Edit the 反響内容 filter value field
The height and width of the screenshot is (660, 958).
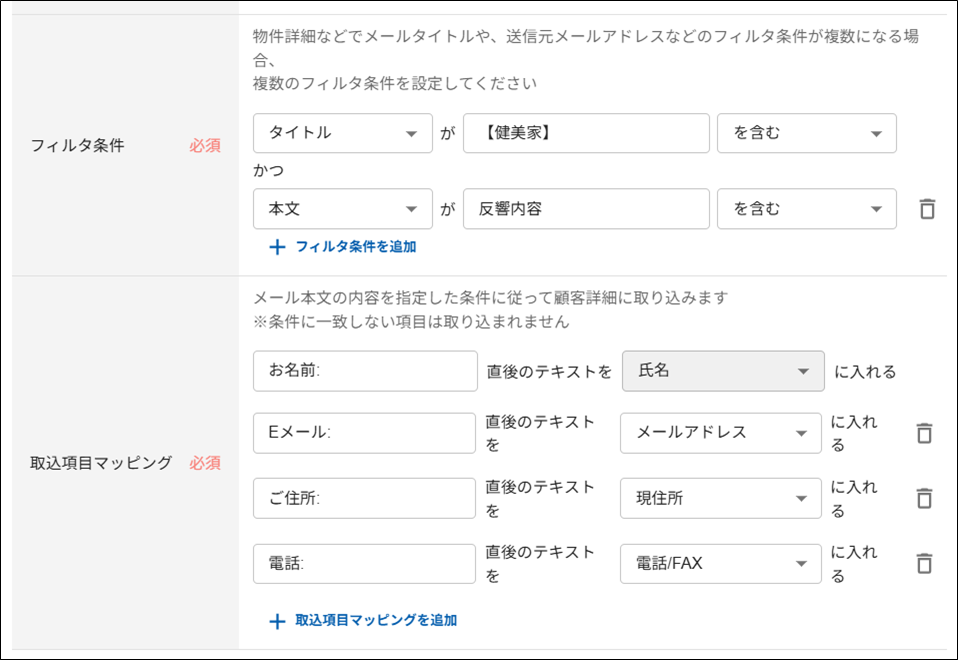[x=586, y=209]
